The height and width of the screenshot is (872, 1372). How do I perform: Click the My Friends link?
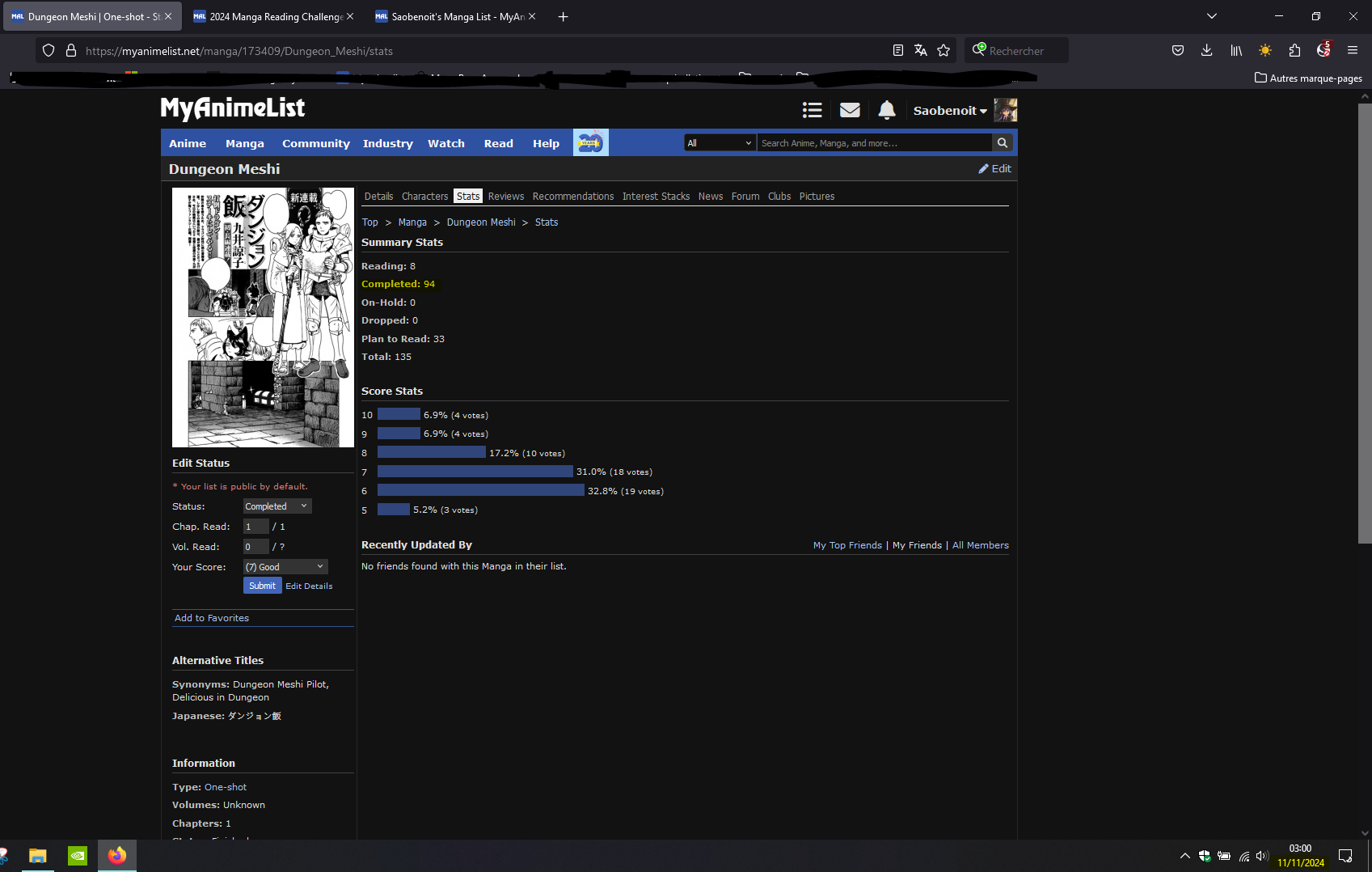point(917,545)
